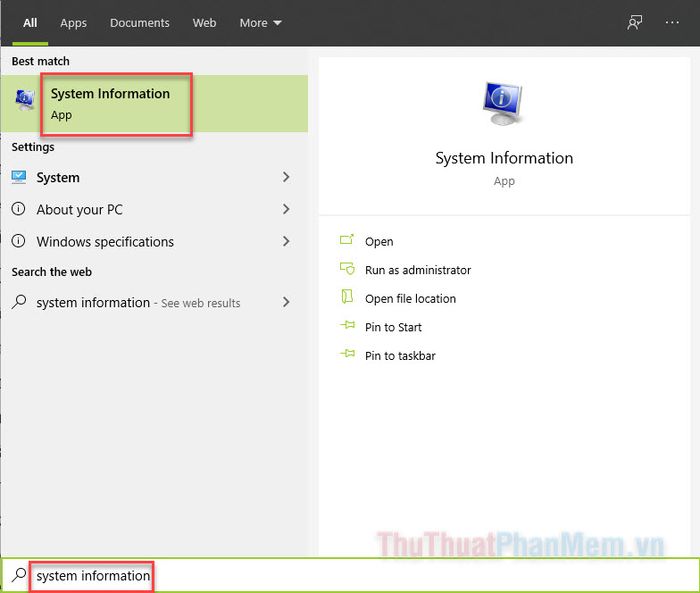Switch to the Apps tab

73,23
